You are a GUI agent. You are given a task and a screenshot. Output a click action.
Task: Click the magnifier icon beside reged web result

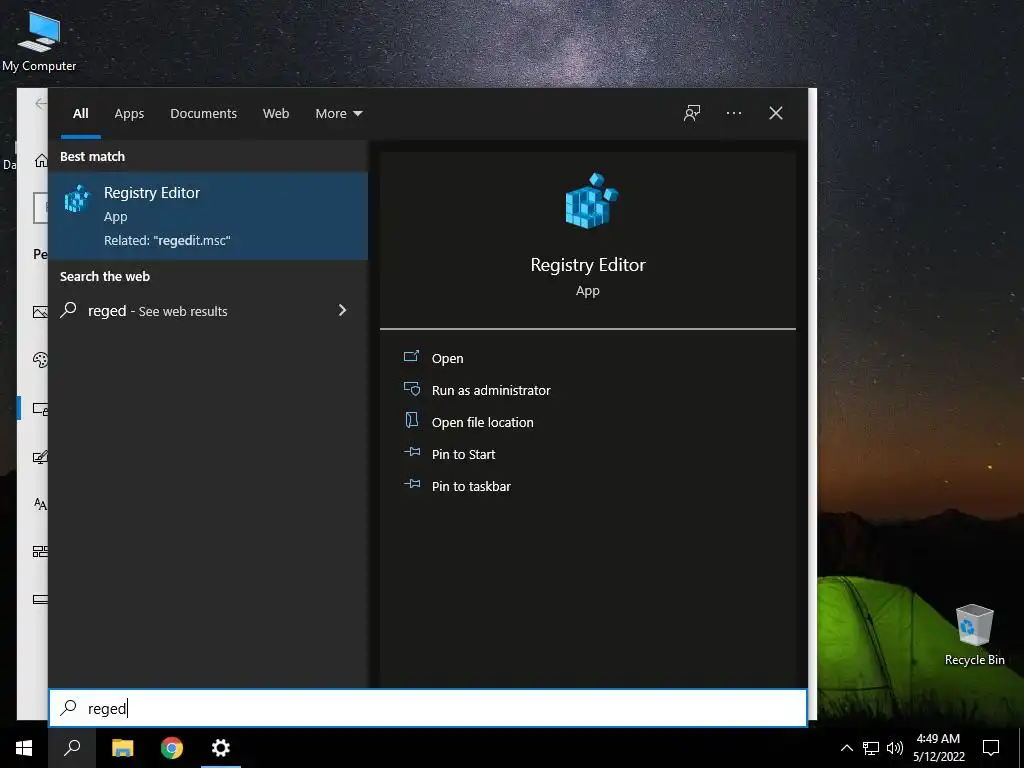point(69,310)
